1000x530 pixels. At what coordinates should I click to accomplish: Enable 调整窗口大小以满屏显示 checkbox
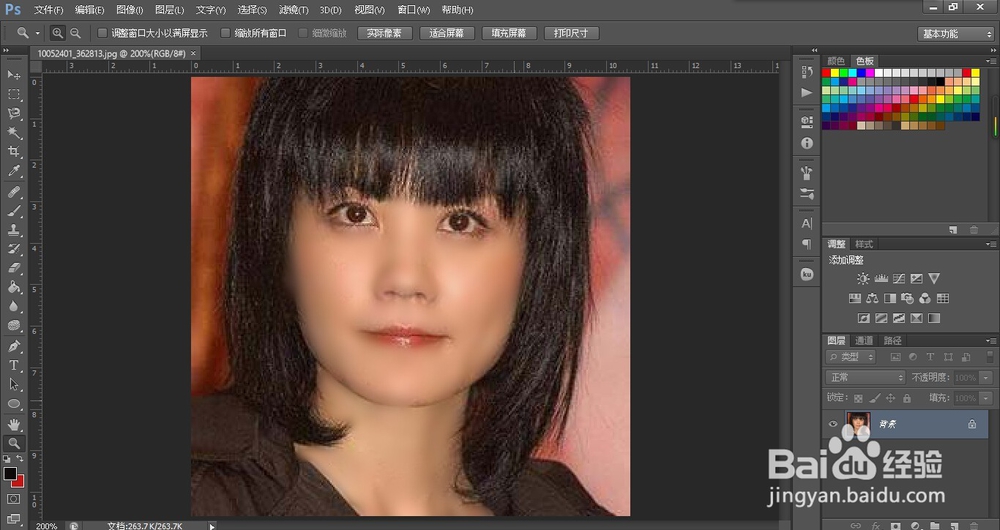coord(102,33)
